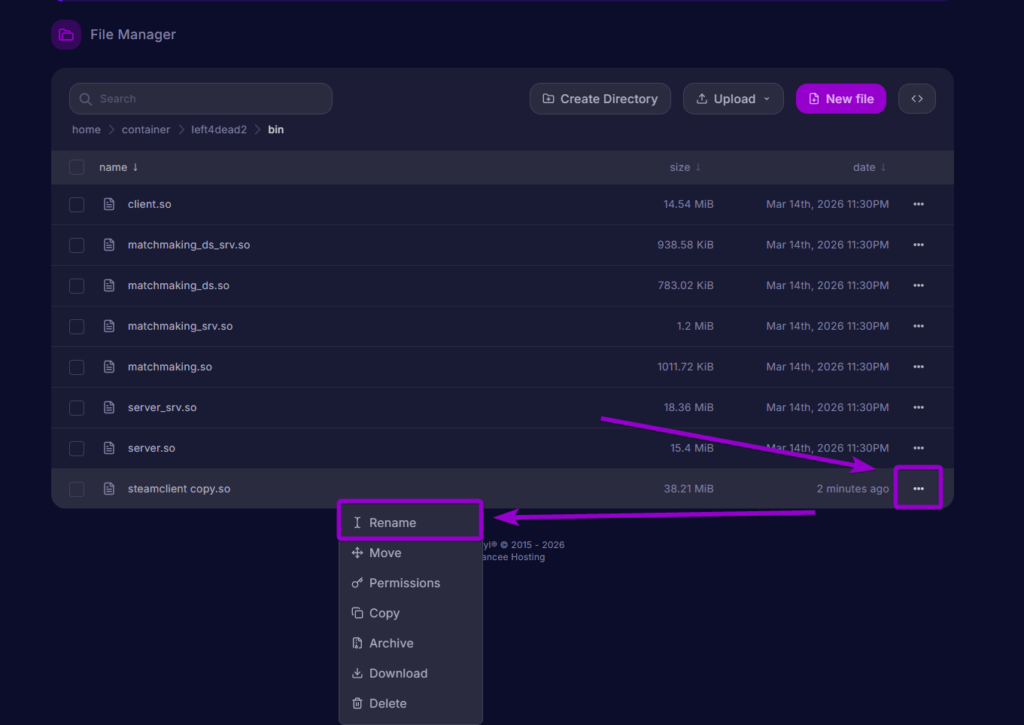Open the actions ellipsis for matchmaking_ds.so
This screenshot has width=1024, height=725.
coord(918,285)
